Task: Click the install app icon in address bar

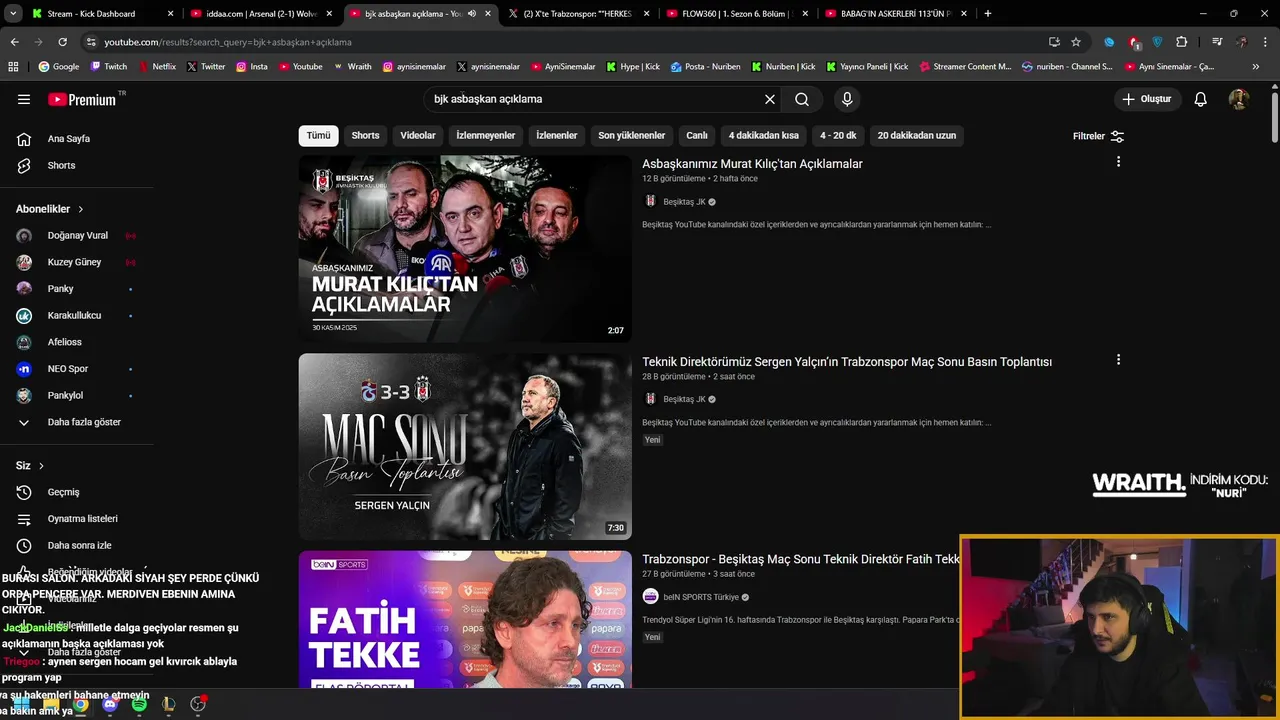Action: (1054, 42)
